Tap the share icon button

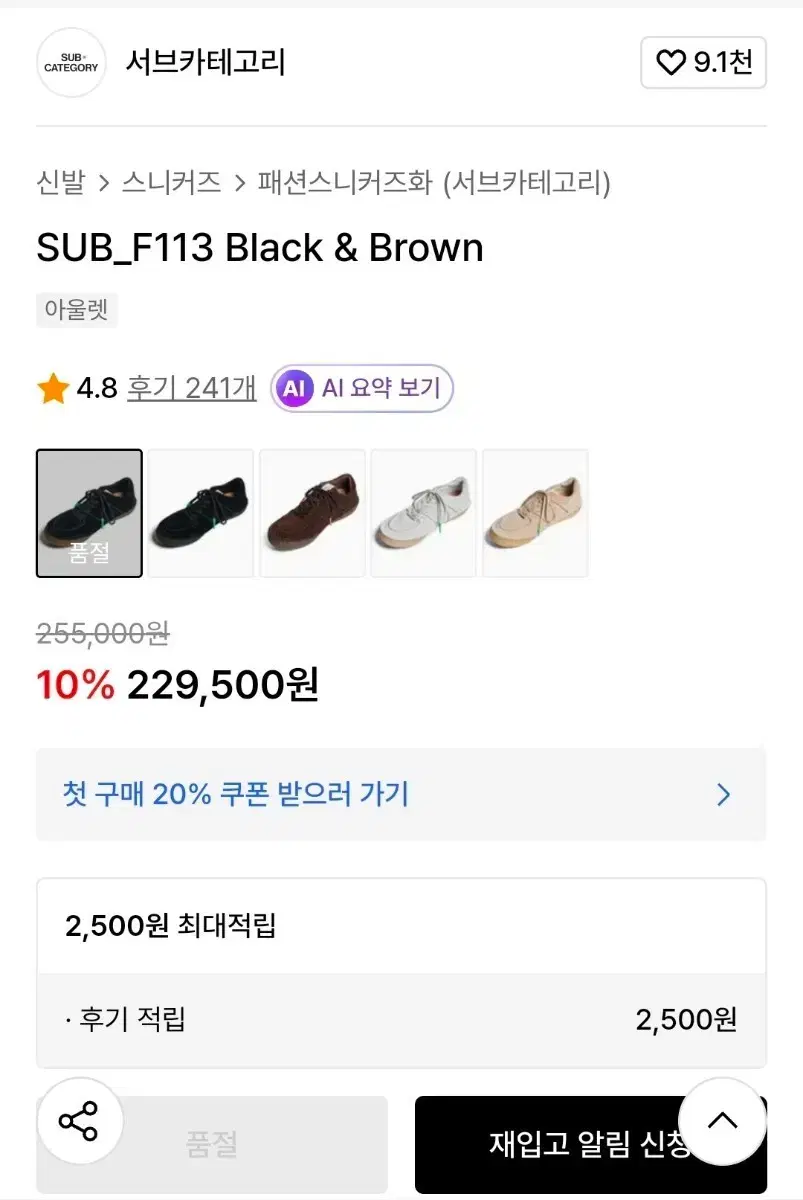click(79, 1122)
